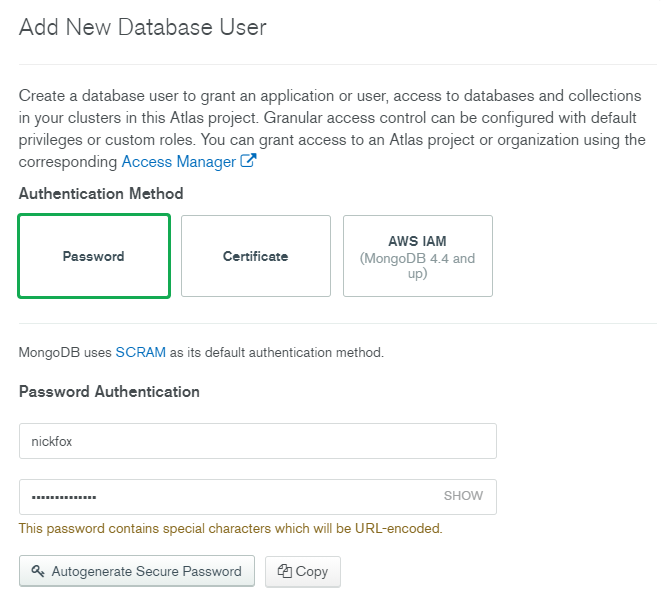Viewport: 663px width, 600px height.
Task: Click Autogenerate Secure Password button
Action: pyautogui.click(x=137, y=571)
